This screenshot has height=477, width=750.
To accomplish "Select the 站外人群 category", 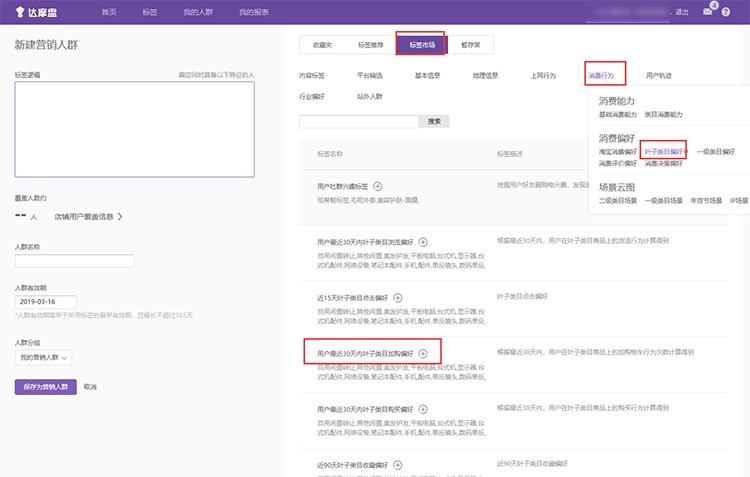I will (370, 97).
